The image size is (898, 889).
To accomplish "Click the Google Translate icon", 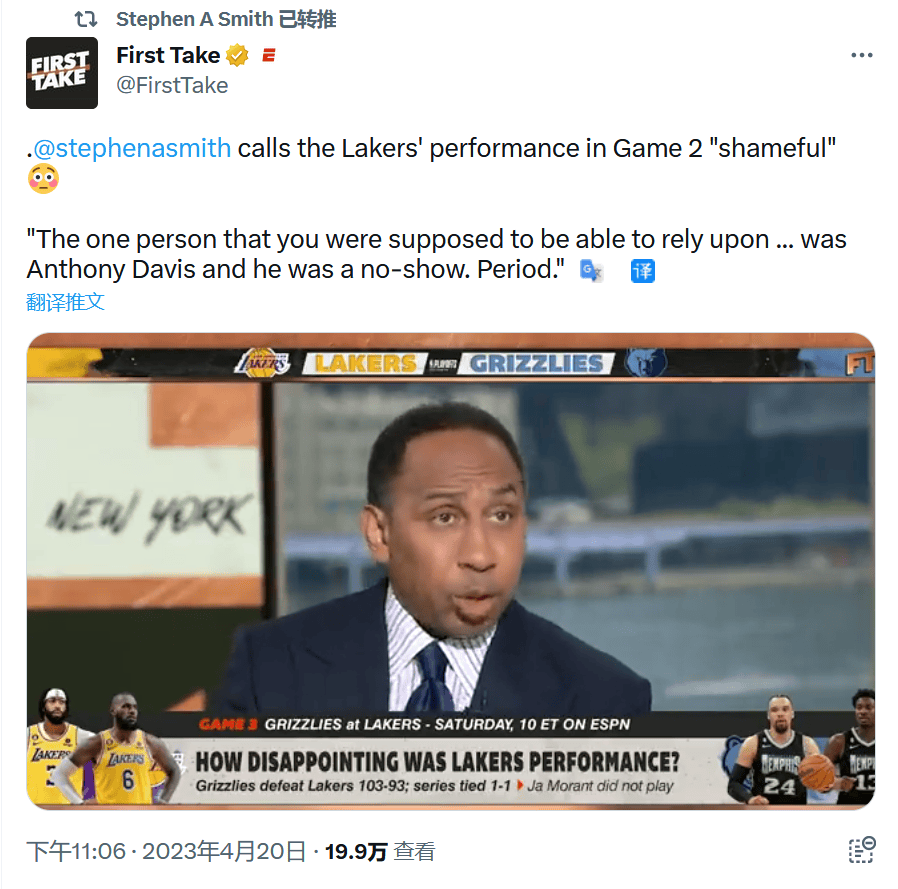I will tap(591, 270).
